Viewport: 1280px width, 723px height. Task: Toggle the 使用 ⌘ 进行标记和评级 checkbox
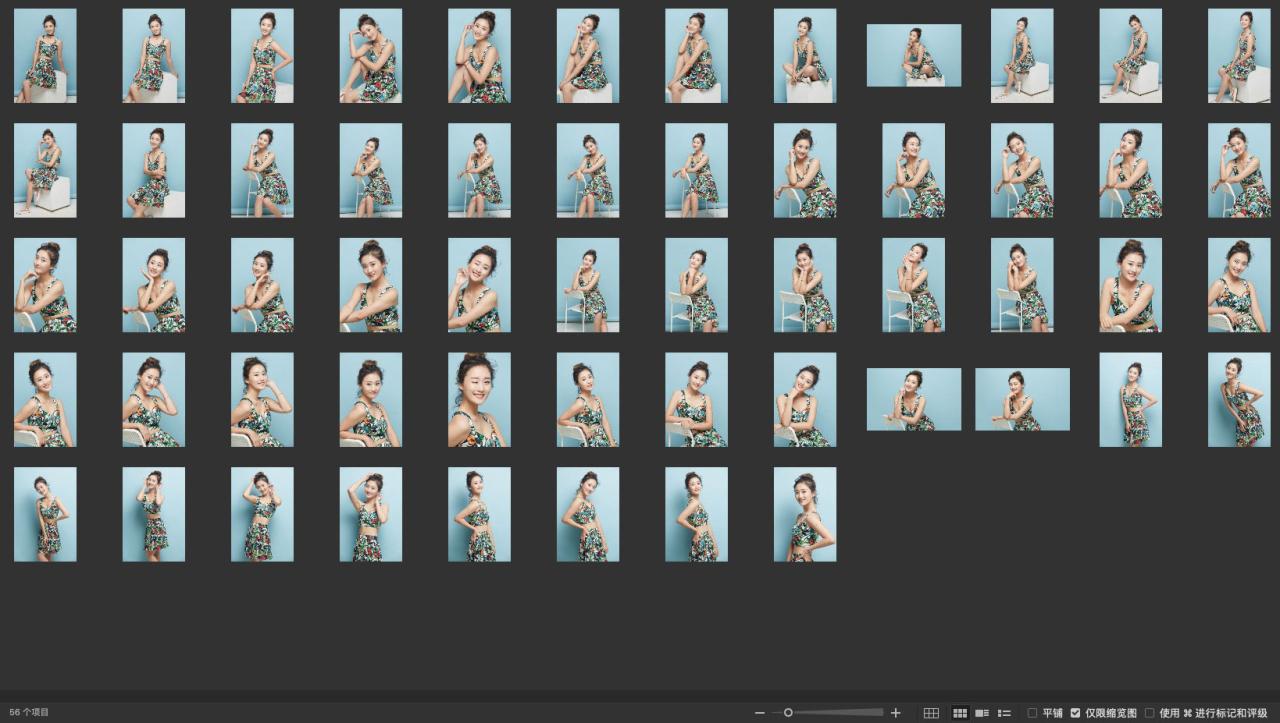pos(1150,713)
